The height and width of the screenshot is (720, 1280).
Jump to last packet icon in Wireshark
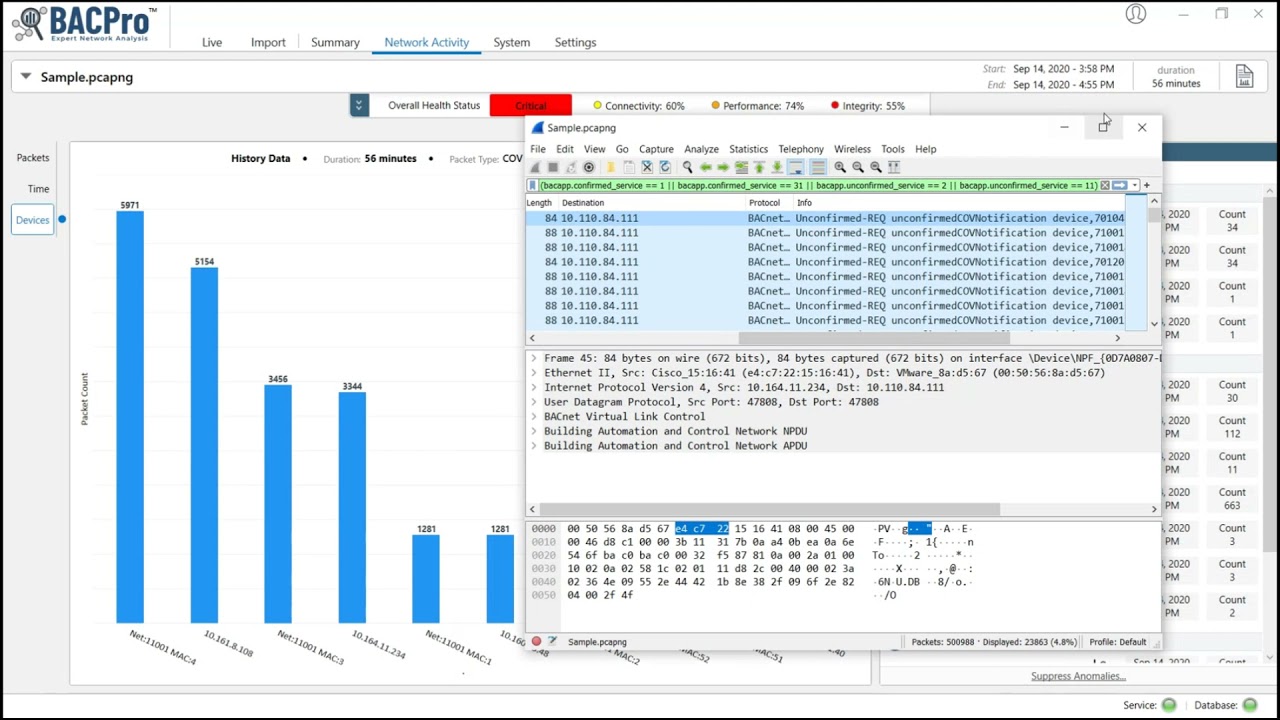coord(777,167)
